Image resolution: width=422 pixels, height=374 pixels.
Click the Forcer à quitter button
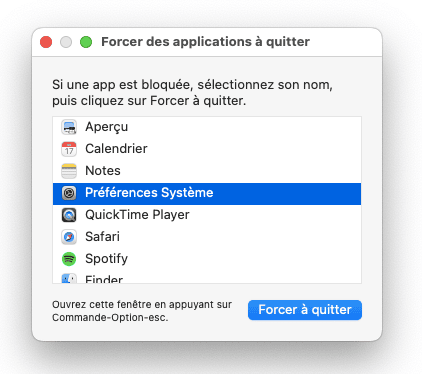coord(305,310)
